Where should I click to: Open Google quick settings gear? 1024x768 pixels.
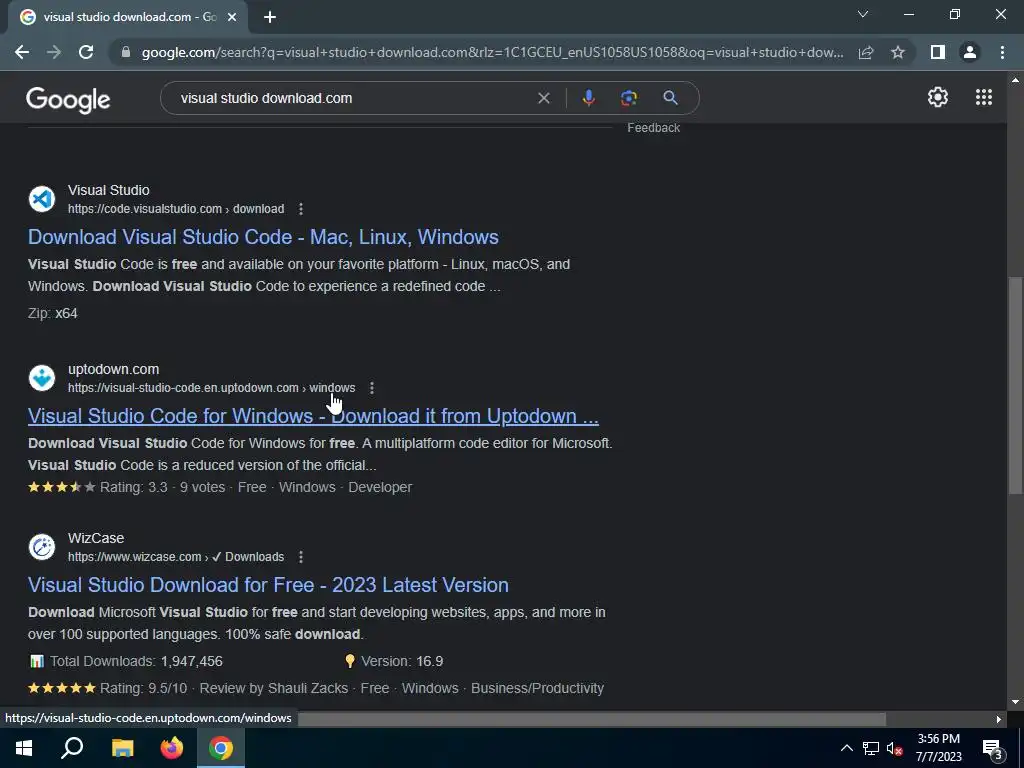[x=938, y=97]
